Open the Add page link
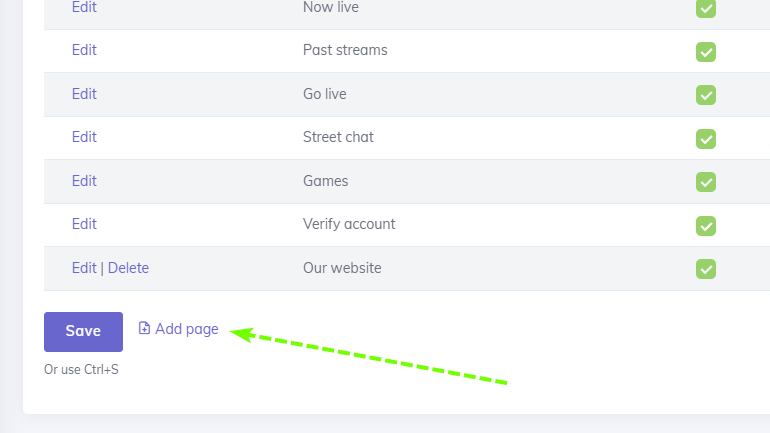770x433 pixels. [x=186, y=328]
